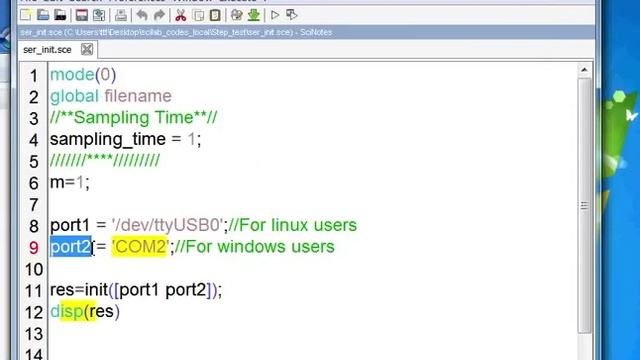Redo the last undone edit
Image resolution: width=640 pixels, height=360 pixels.
pyautogui.click(x=159, y=15)
